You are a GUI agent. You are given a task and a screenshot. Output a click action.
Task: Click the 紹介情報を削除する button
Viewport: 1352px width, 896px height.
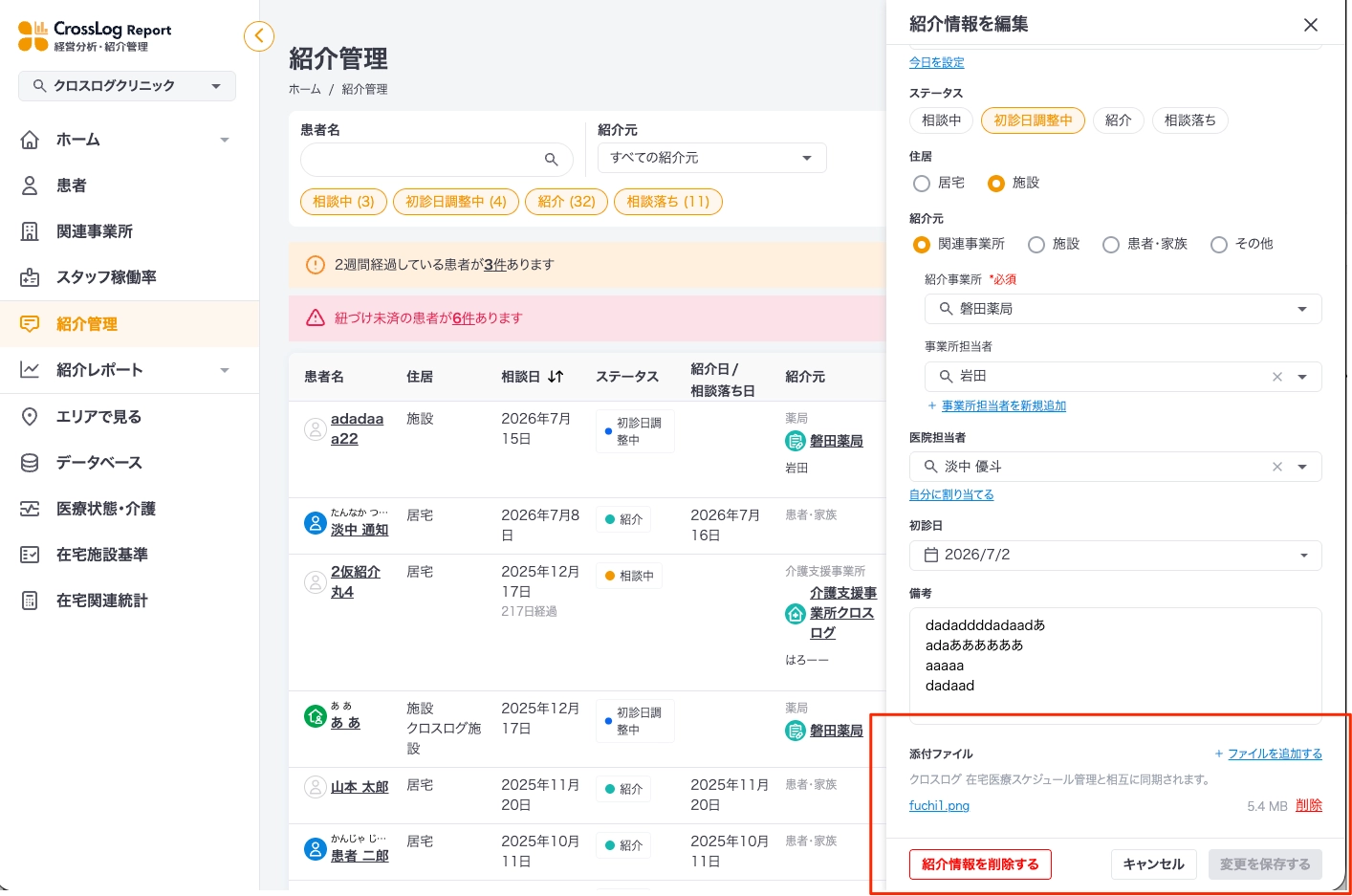coord(980,864)
